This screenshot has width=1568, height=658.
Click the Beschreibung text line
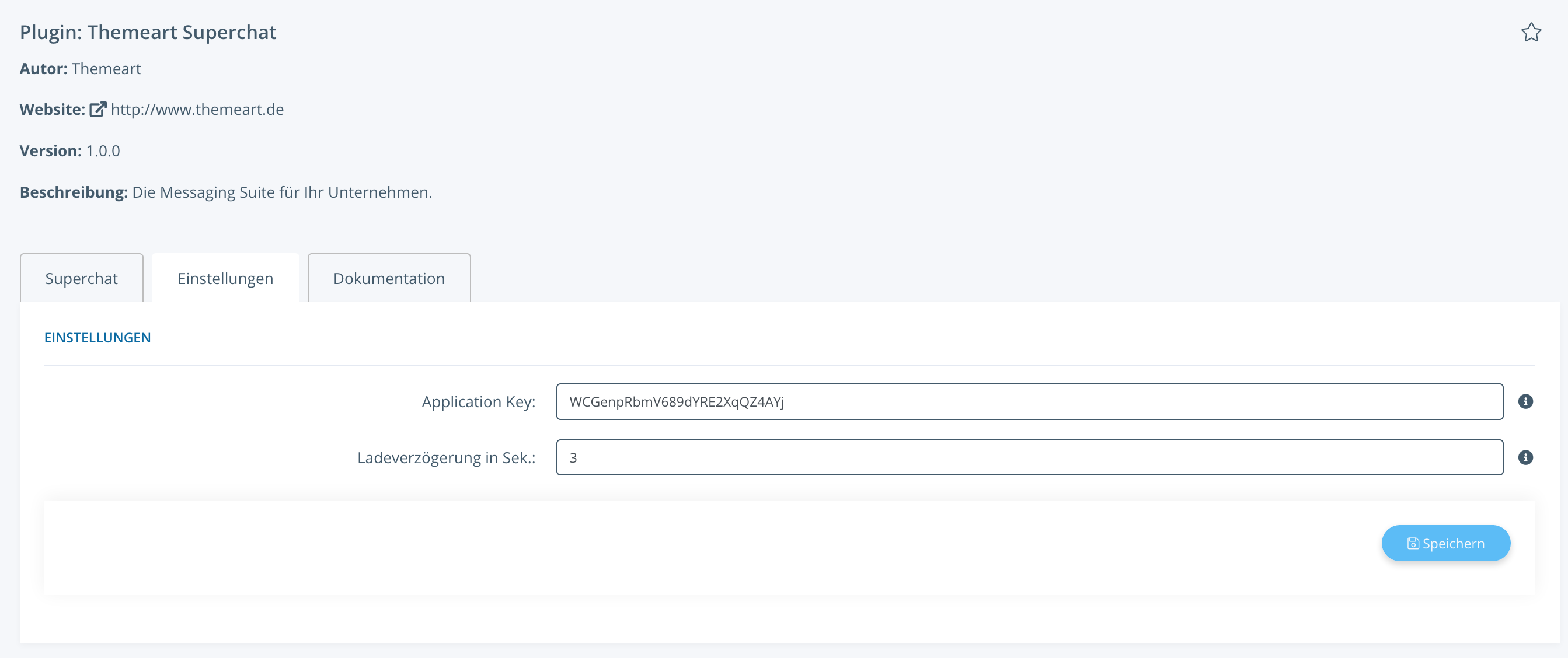pos(226,192)
